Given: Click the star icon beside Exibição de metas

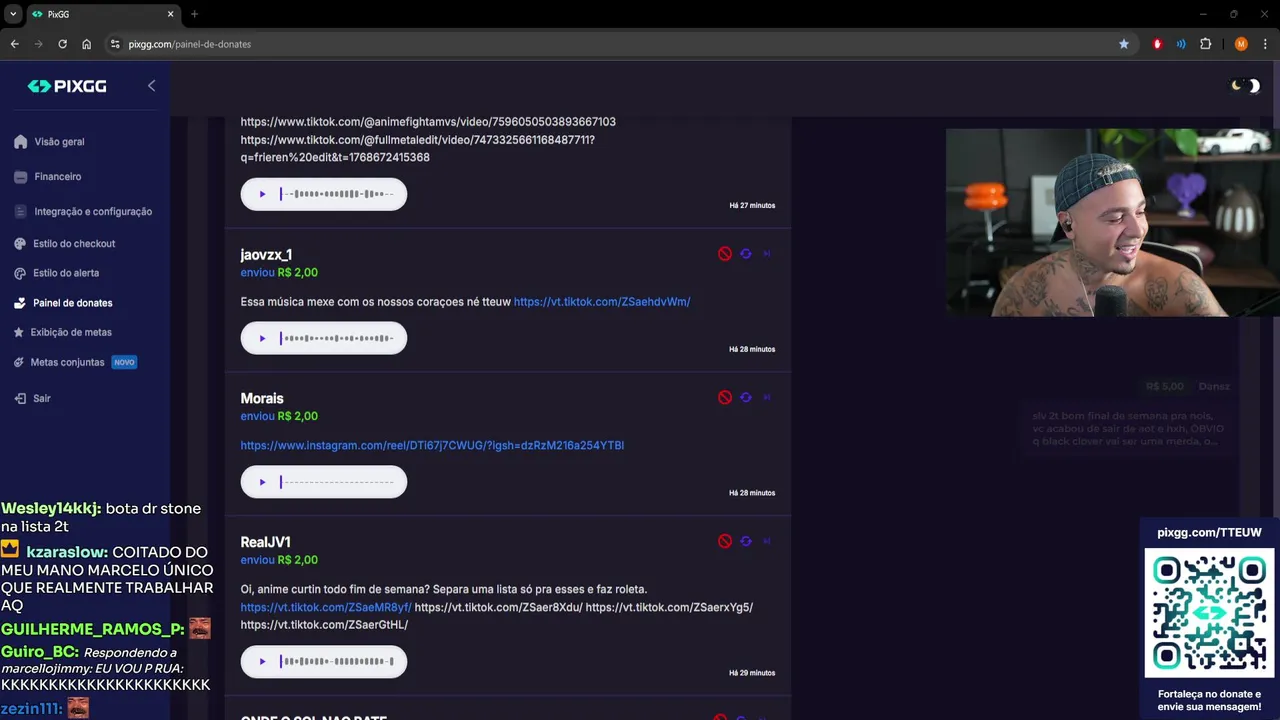Looking at the screenshot, I should point(20,332).
